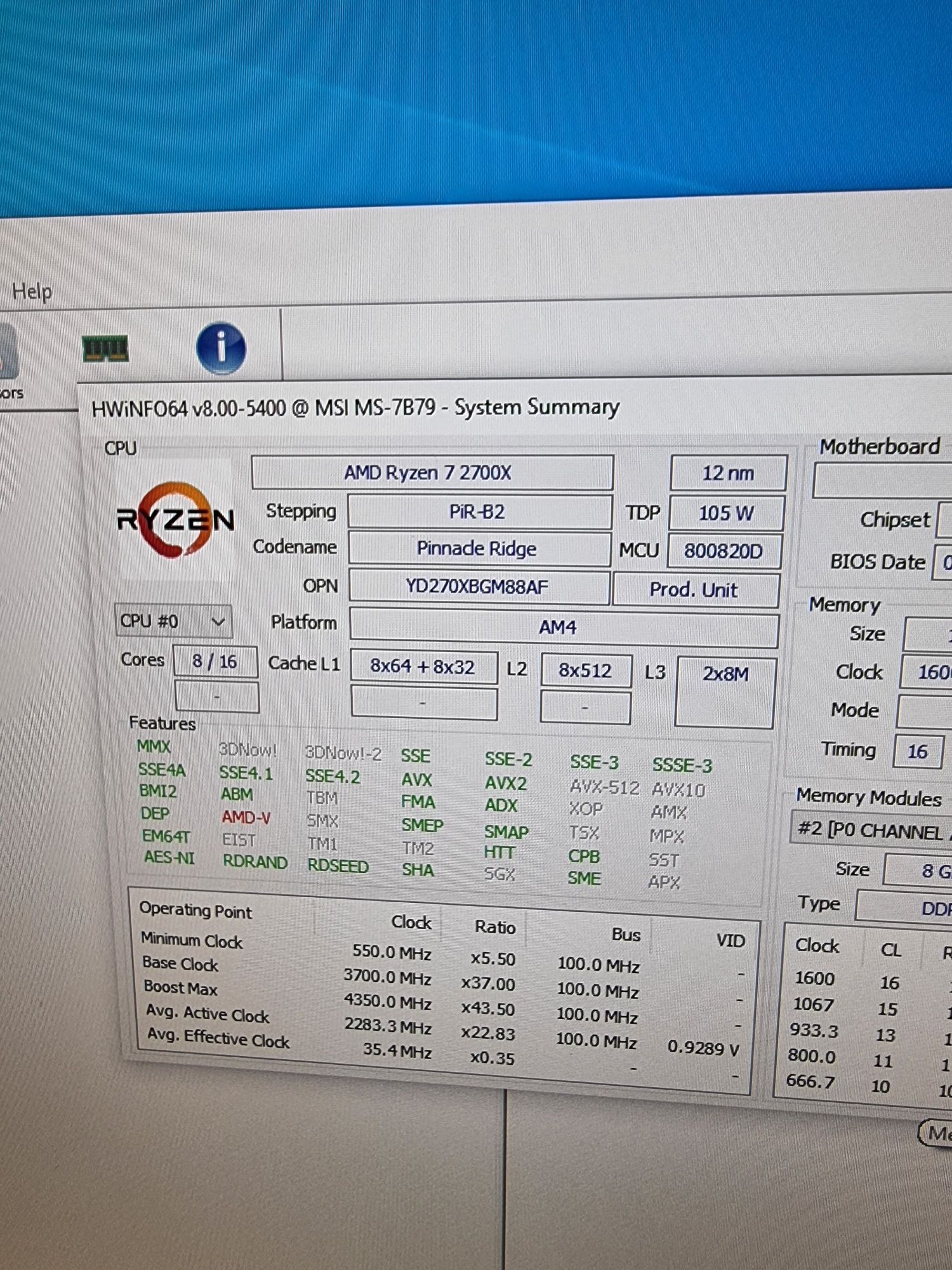Click the L1 cache value 8x64 + 8x32
The image size is (952, 1270).
pos(423,667)
